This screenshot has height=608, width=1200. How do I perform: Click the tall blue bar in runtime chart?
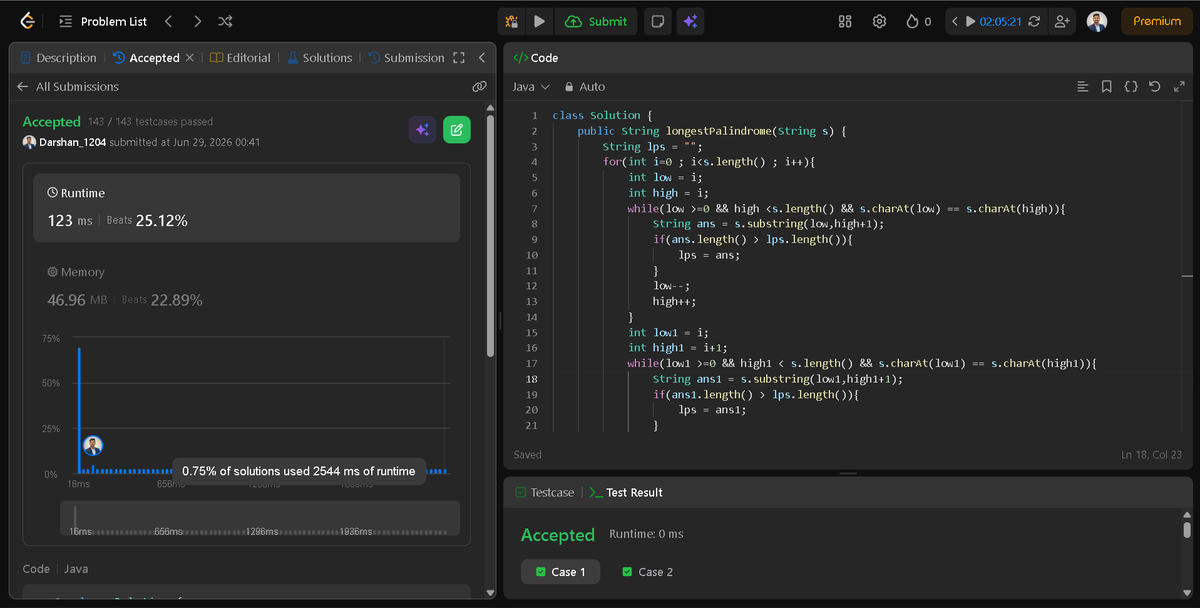pyautogui.click(x=79, y=410)
